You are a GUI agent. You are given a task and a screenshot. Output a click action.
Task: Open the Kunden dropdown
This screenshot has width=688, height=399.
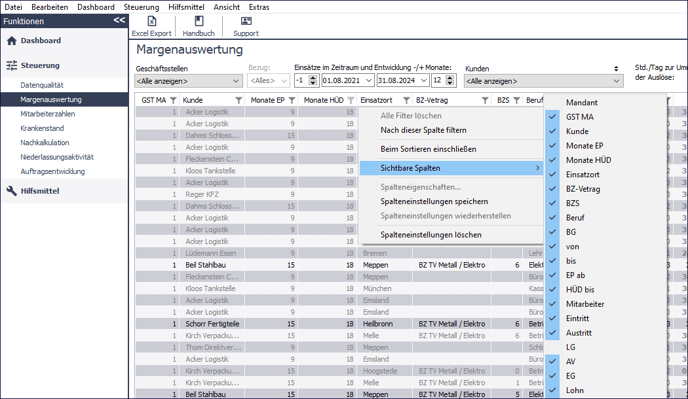pyautogui.click(x=544, y=81)
